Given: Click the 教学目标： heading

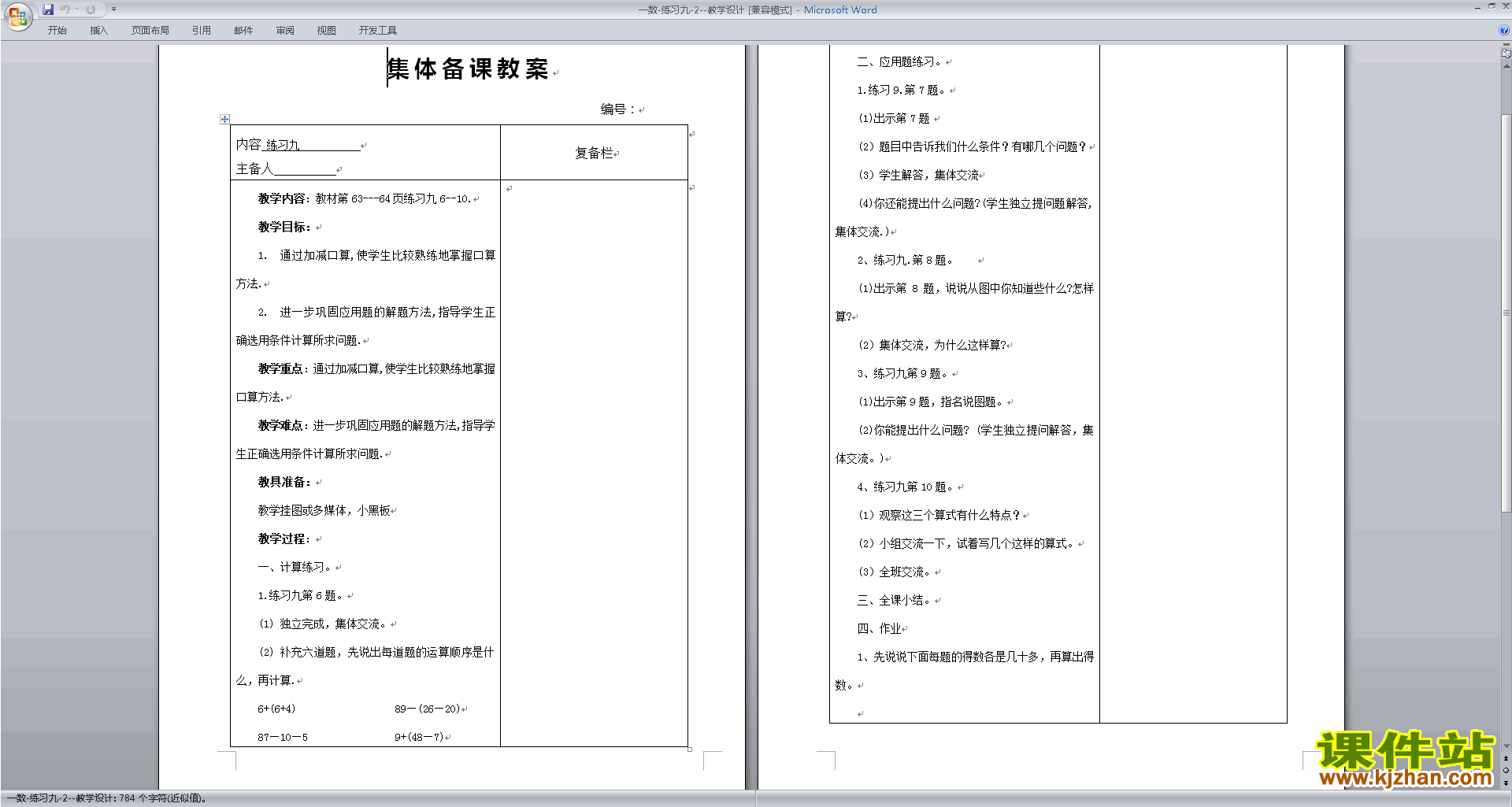Looking at the screenshot, I should pos(284,227).
